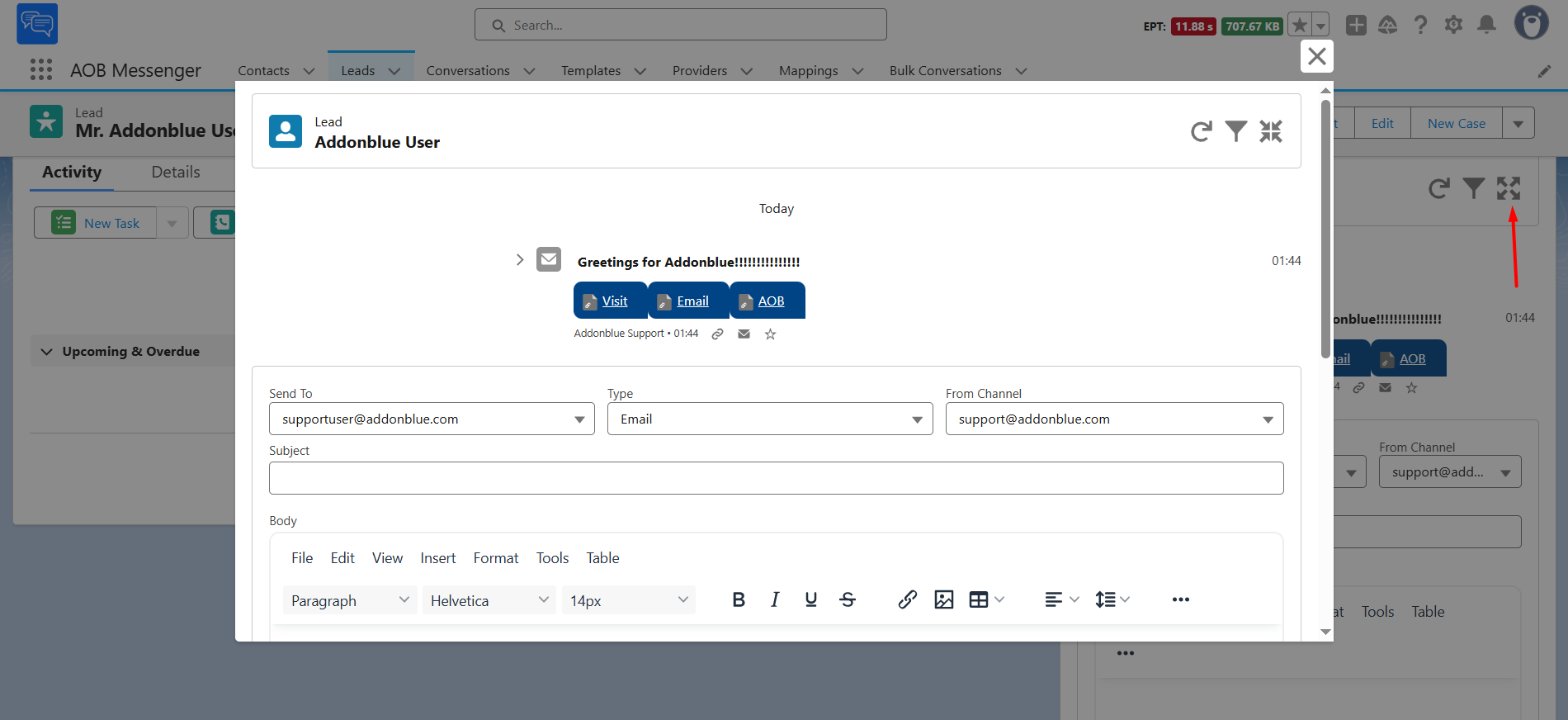This screenshot has height=720, width=1568.
Task: Open the filter in the modal header
Action: click(x=1235, y=131)
